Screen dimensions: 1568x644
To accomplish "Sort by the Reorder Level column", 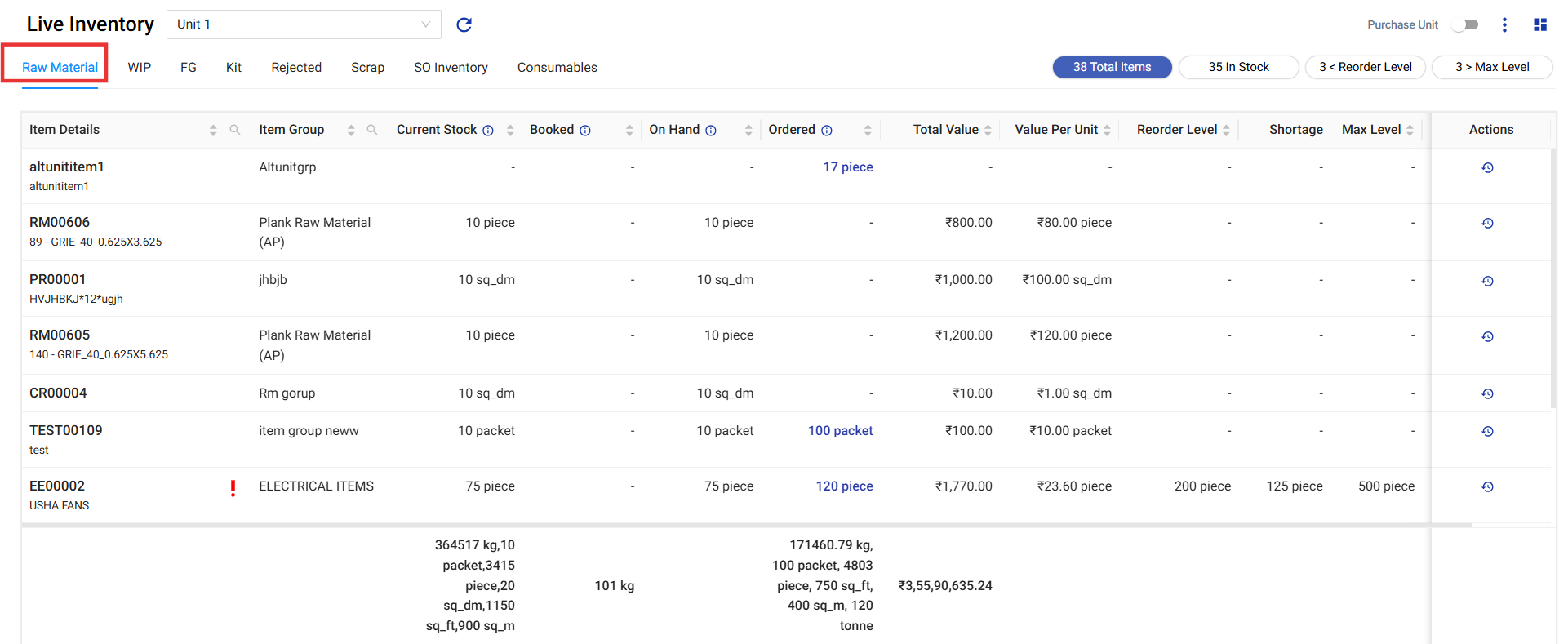I will tap(1226, 130).
